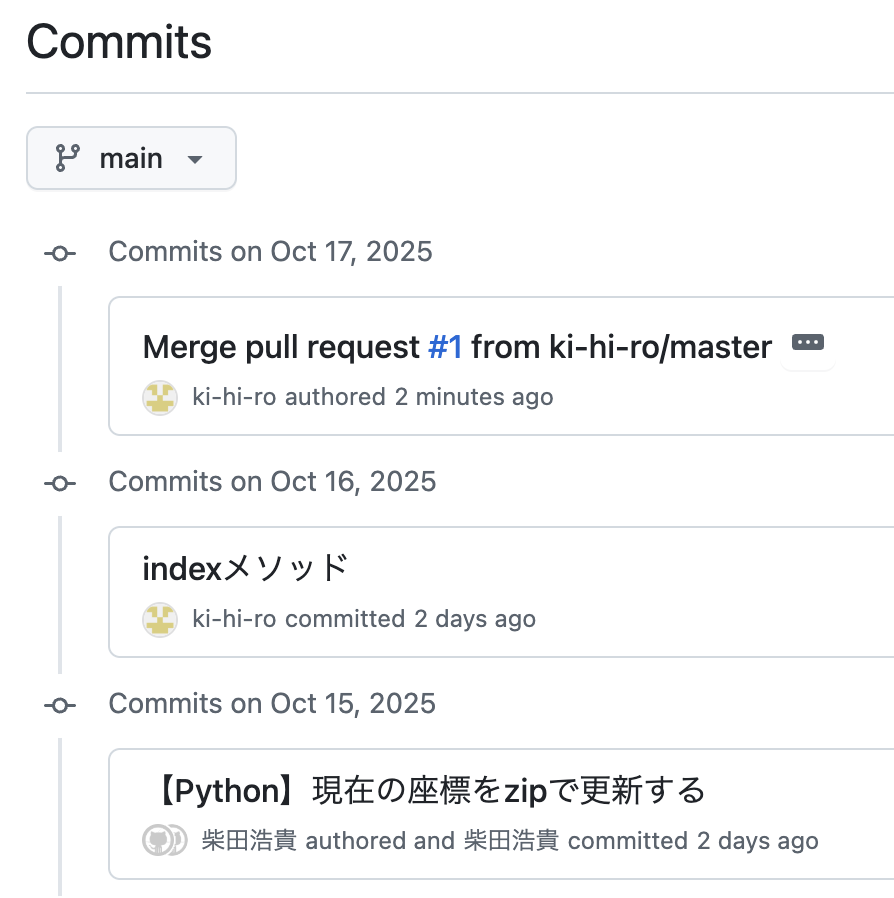Click ki-hi-ro's avatar on the indexメソッド commit
This screenshot has height=898, width=894.
(x=160, y=619)
